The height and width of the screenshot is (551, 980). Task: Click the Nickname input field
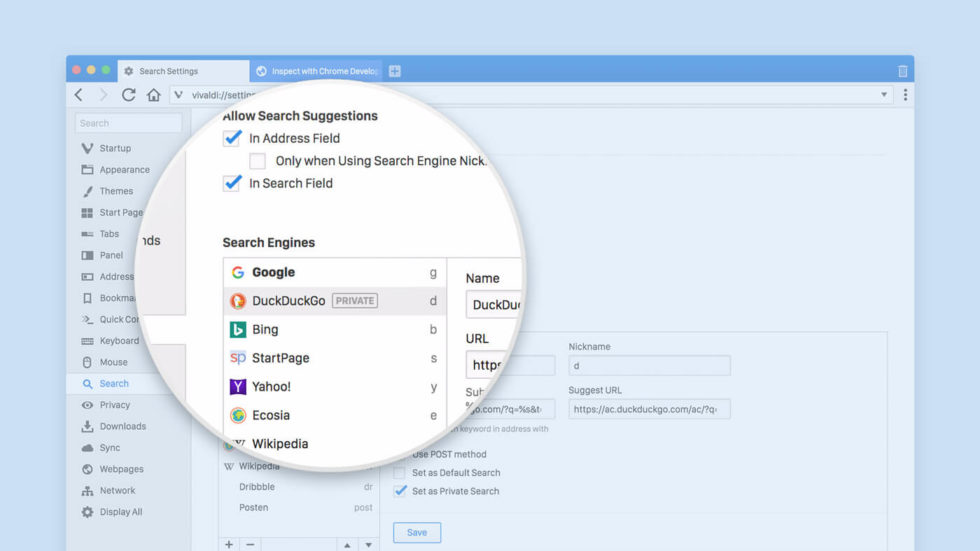pos(649,366)
